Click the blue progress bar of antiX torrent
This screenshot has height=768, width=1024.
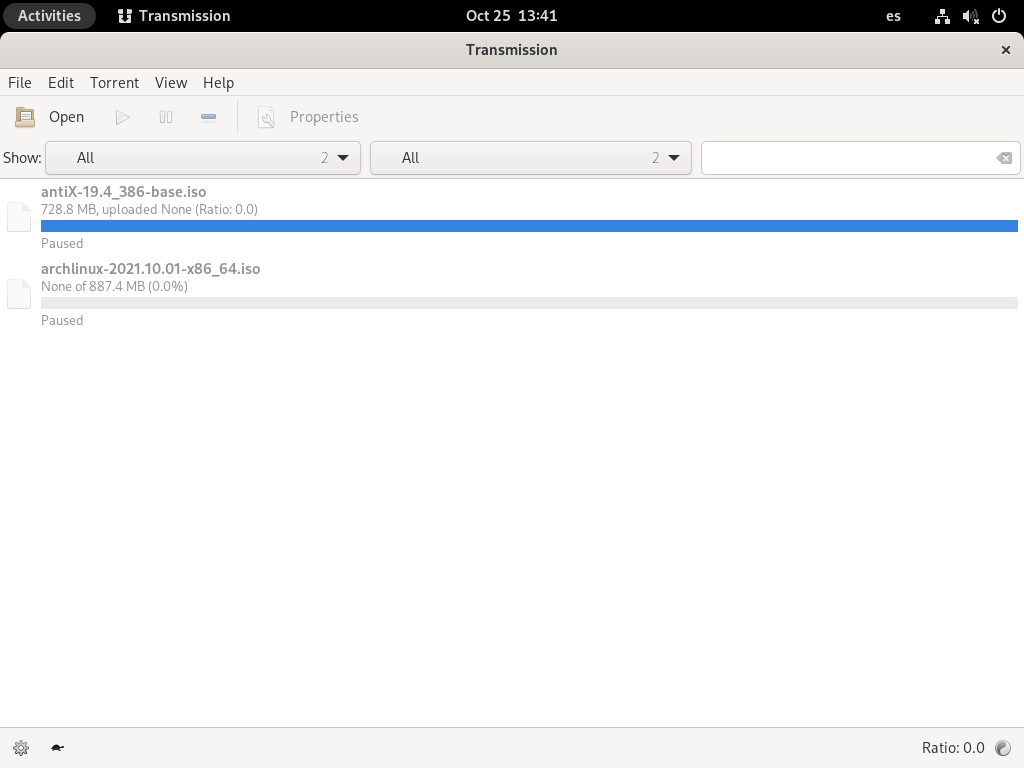click(529, 226)
